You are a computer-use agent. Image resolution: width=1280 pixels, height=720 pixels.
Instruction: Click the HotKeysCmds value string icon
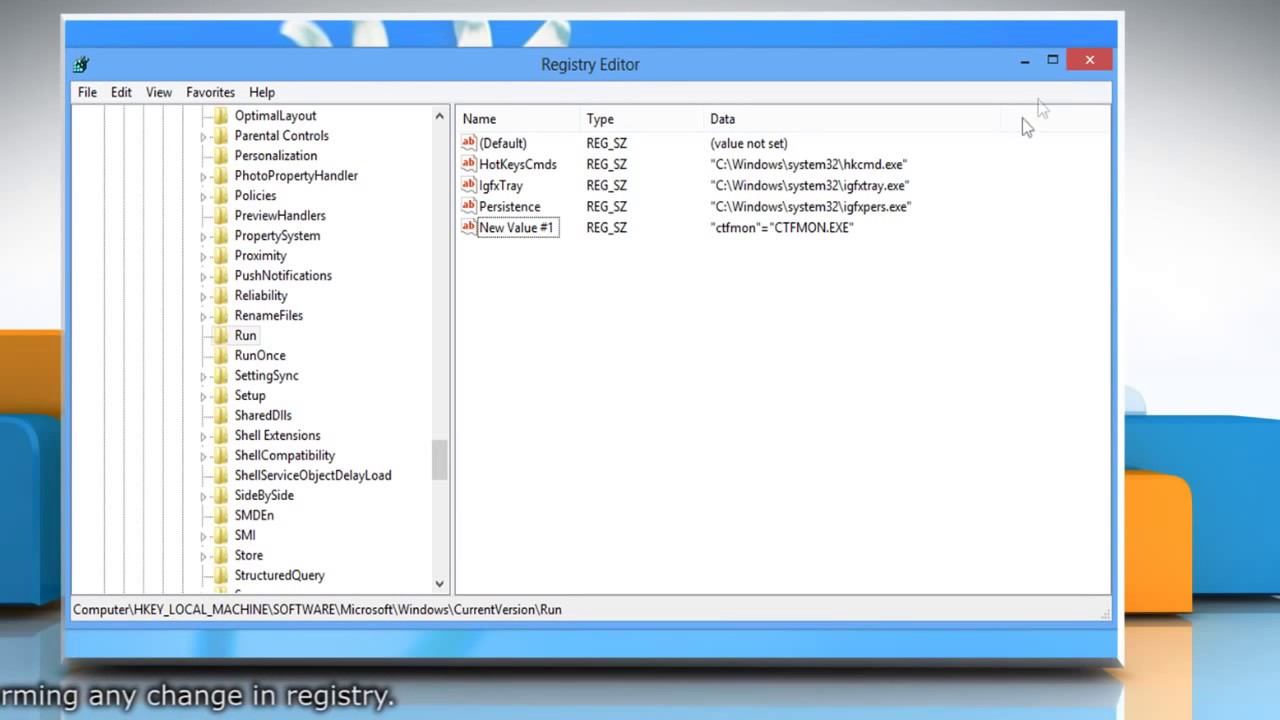(469, 164)
